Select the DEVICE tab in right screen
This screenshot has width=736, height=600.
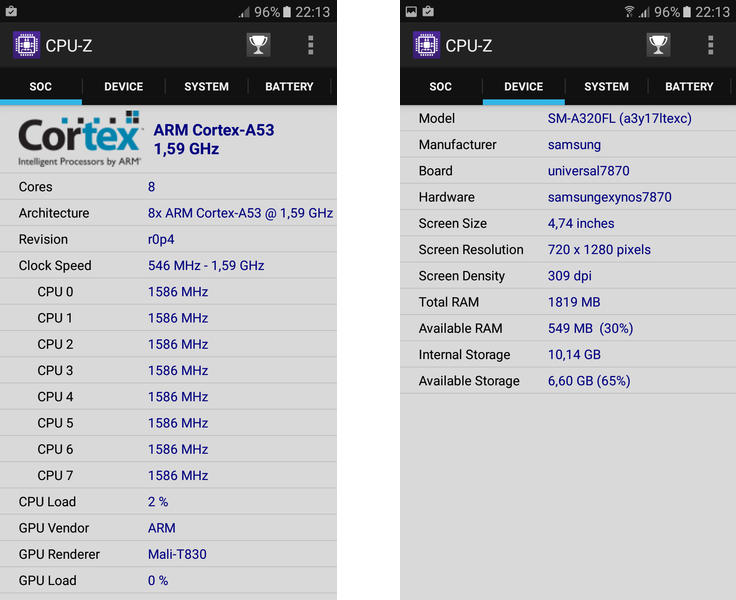523,86
